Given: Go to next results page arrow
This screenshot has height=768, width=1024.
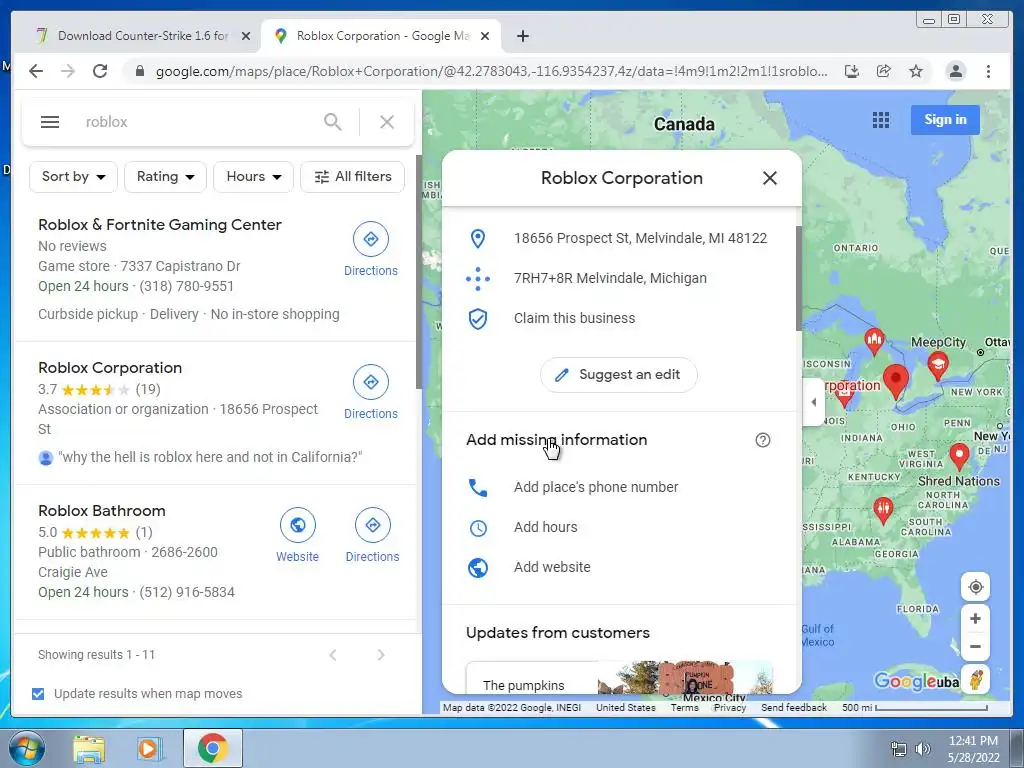Looking at the screenshot, I should [x=381, y=655].
